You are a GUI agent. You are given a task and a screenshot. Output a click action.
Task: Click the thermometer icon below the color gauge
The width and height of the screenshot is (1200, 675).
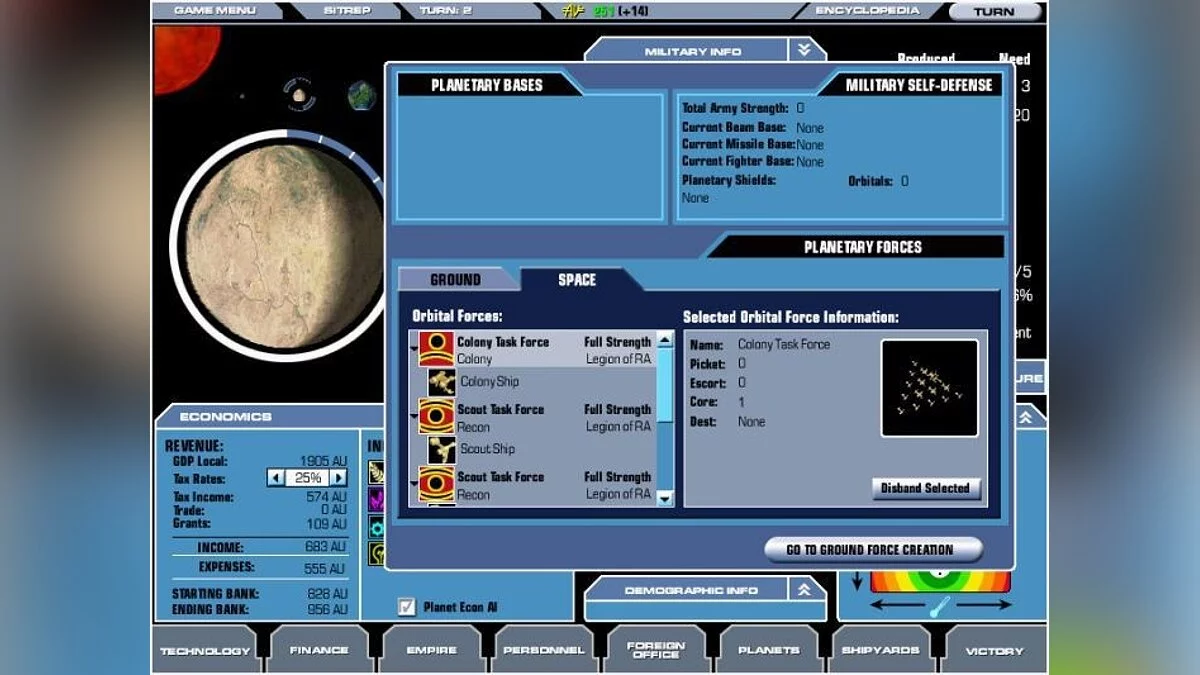(940, 605)
